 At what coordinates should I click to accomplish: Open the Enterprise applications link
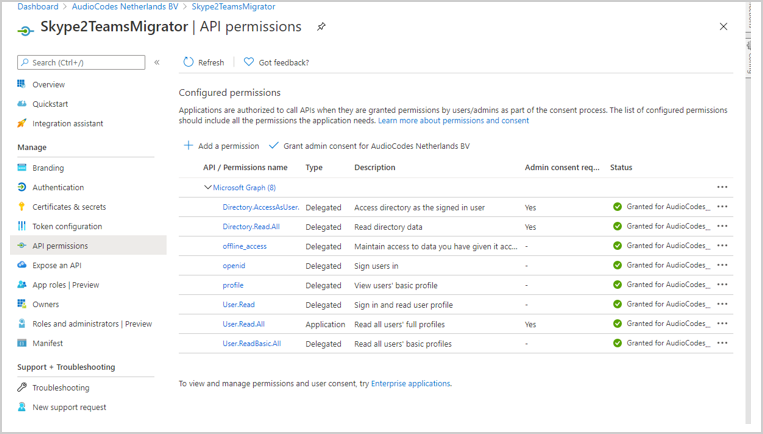(x=411, y=383)
